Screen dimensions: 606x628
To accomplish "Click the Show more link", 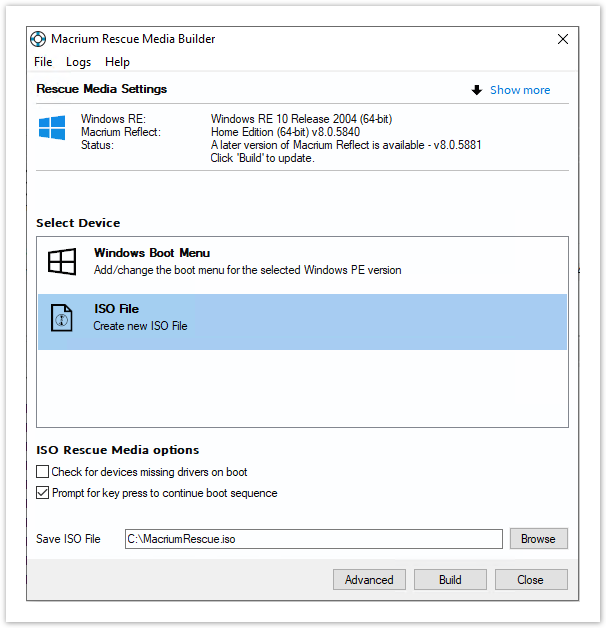I will click(x=520, y=90).
